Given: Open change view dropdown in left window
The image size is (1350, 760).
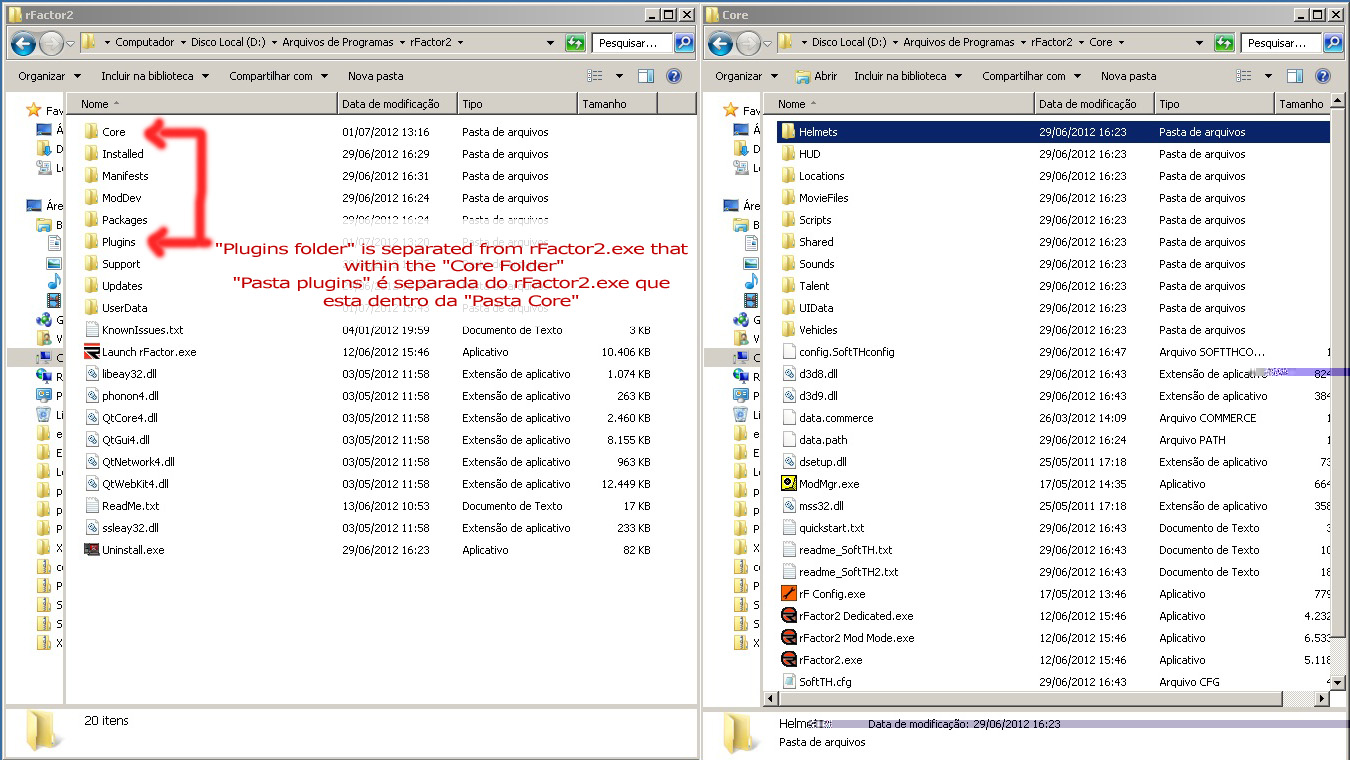Looking at the screenshot, I should [619, 76].
